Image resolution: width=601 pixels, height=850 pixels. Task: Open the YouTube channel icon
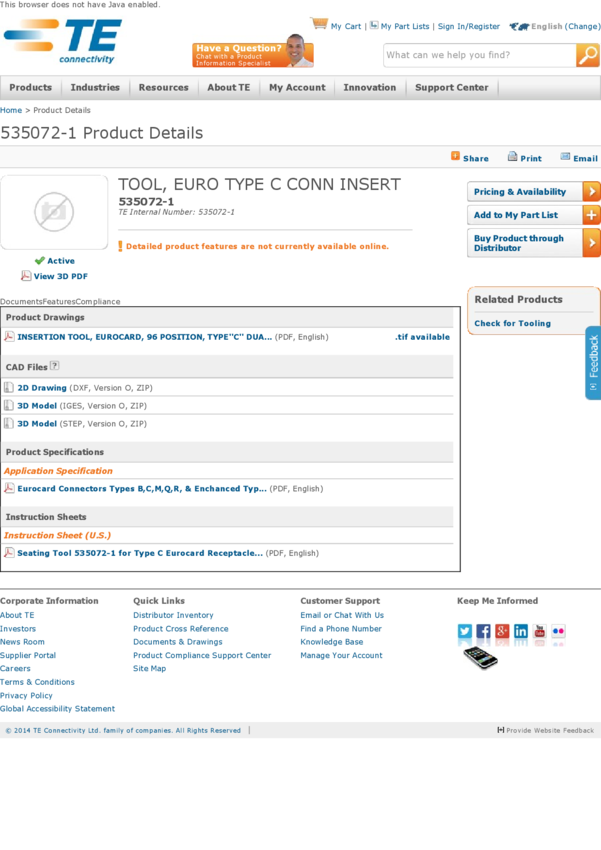pos(539,631)
